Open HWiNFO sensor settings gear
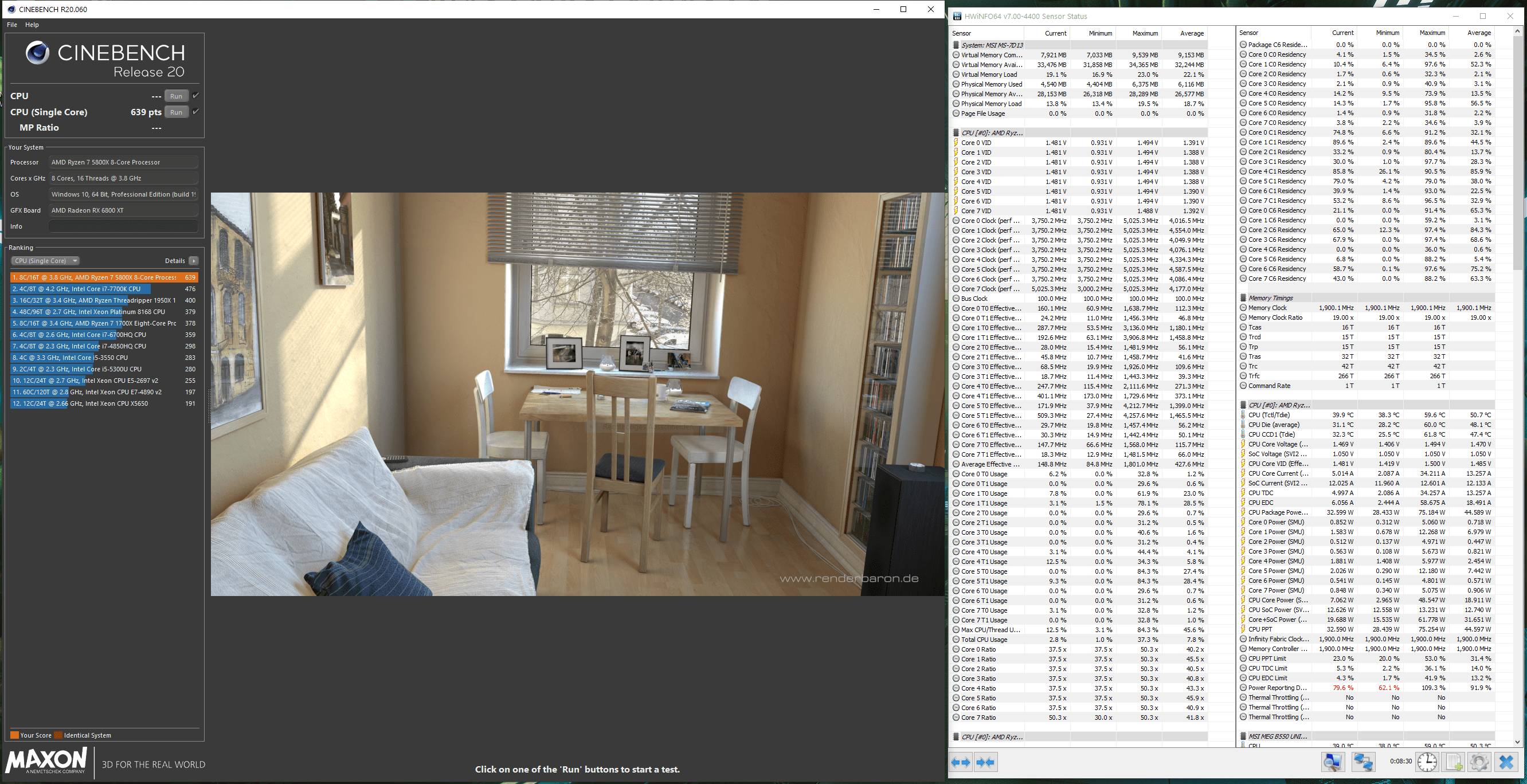 click(x=1479, y=762)
